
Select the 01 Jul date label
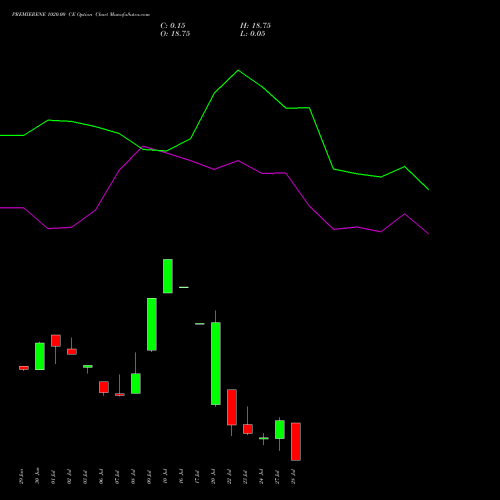(53, 477)
